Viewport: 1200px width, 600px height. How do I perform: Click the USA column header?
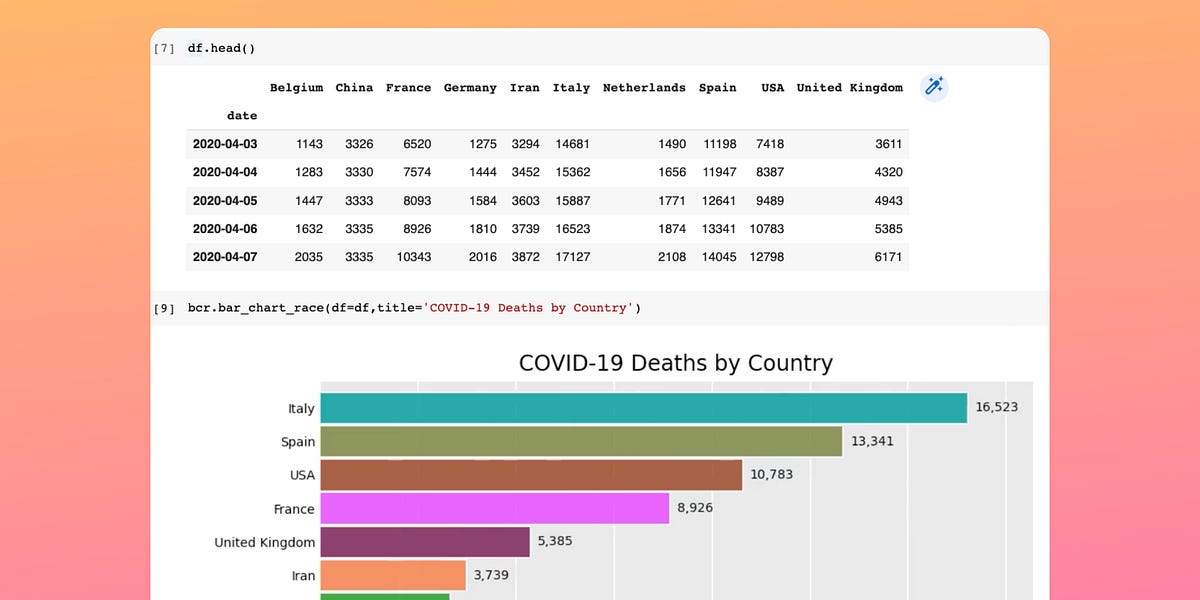click(772, 87)
